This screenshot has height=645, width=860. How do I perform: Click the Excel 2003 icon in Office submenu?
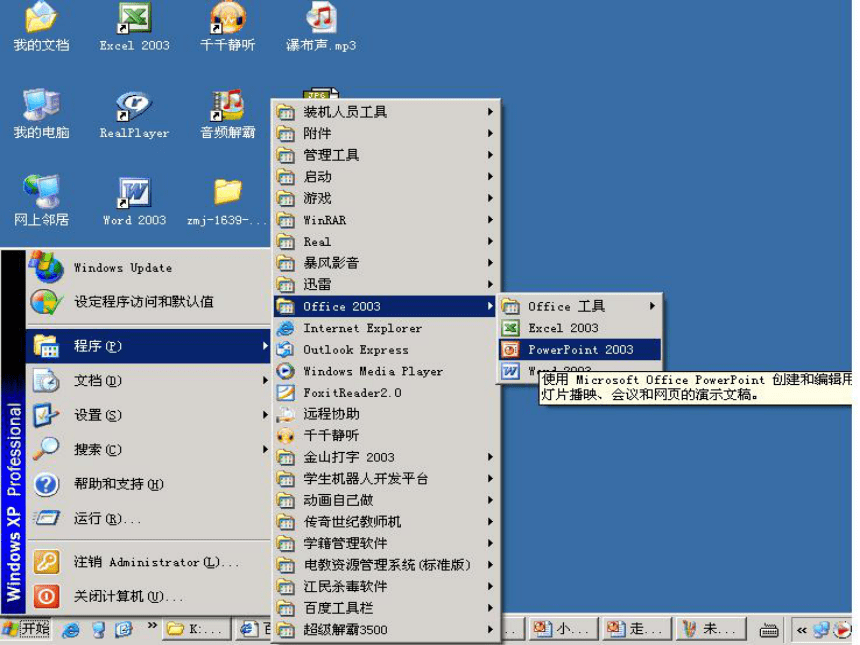coord(510,328)
